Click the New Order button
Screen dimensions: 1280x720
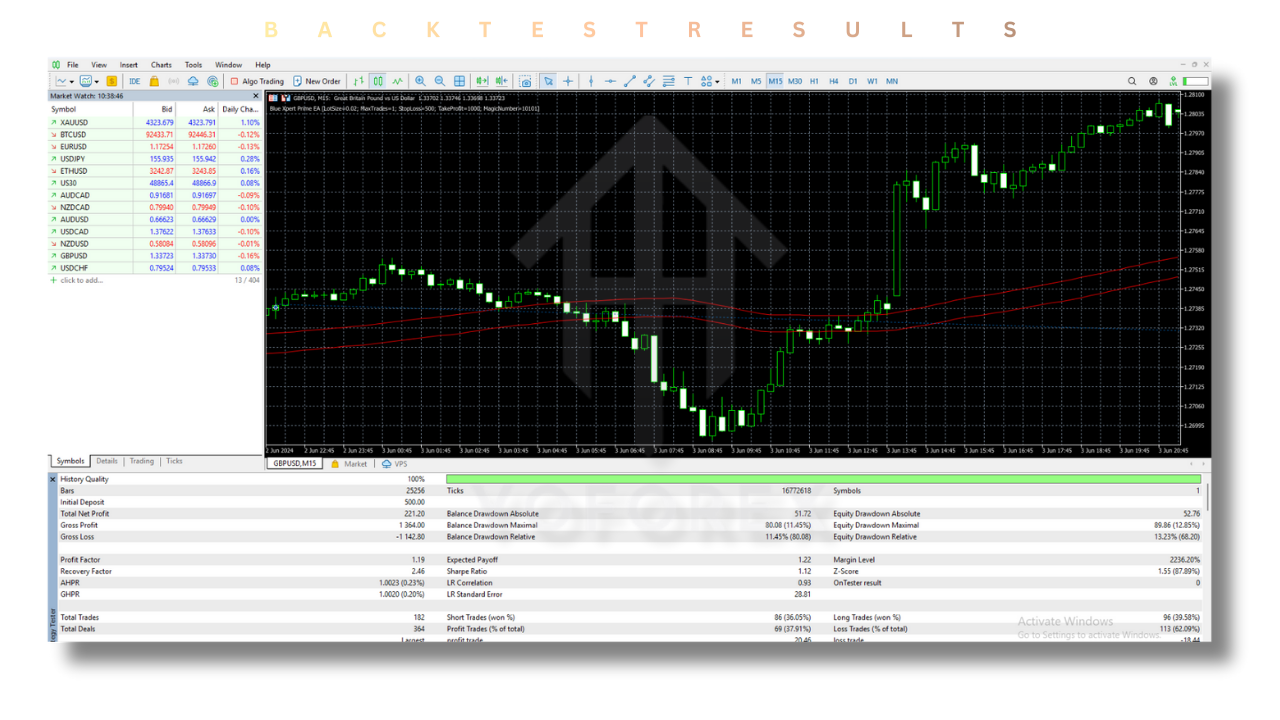tap(317, 81)
